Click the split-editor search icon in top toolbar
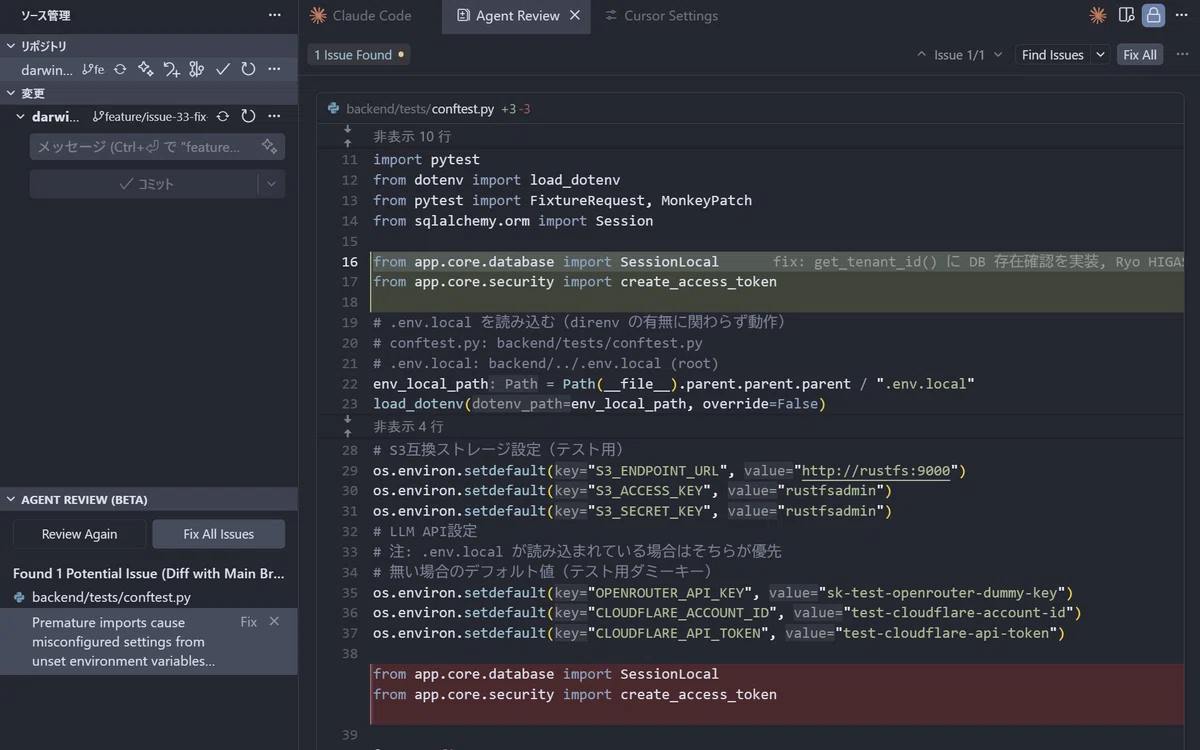 1126,15
